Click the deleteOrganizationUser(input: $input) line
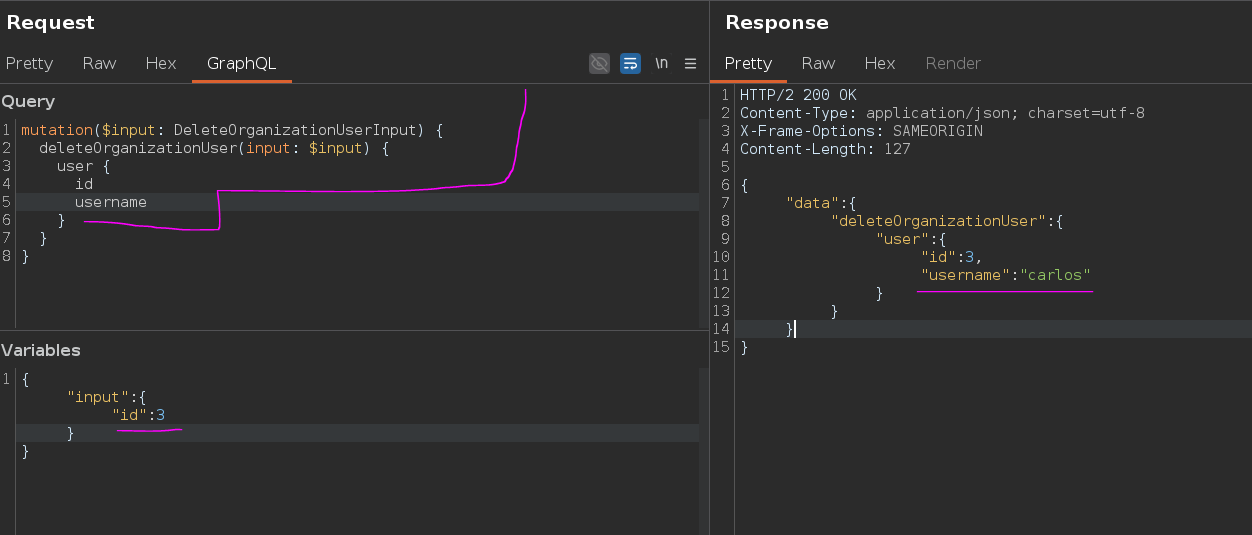1252x535 pixels. tap(213, 148)
